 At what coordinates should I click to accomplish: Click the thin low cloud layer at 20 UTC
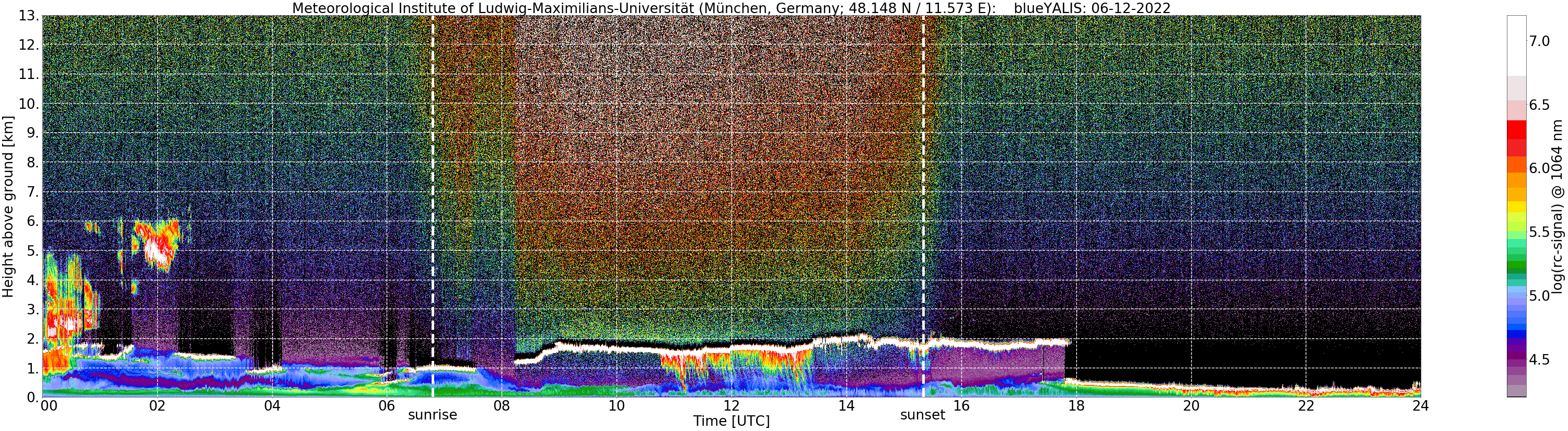pyautogui.click(x=1191, y=388)
